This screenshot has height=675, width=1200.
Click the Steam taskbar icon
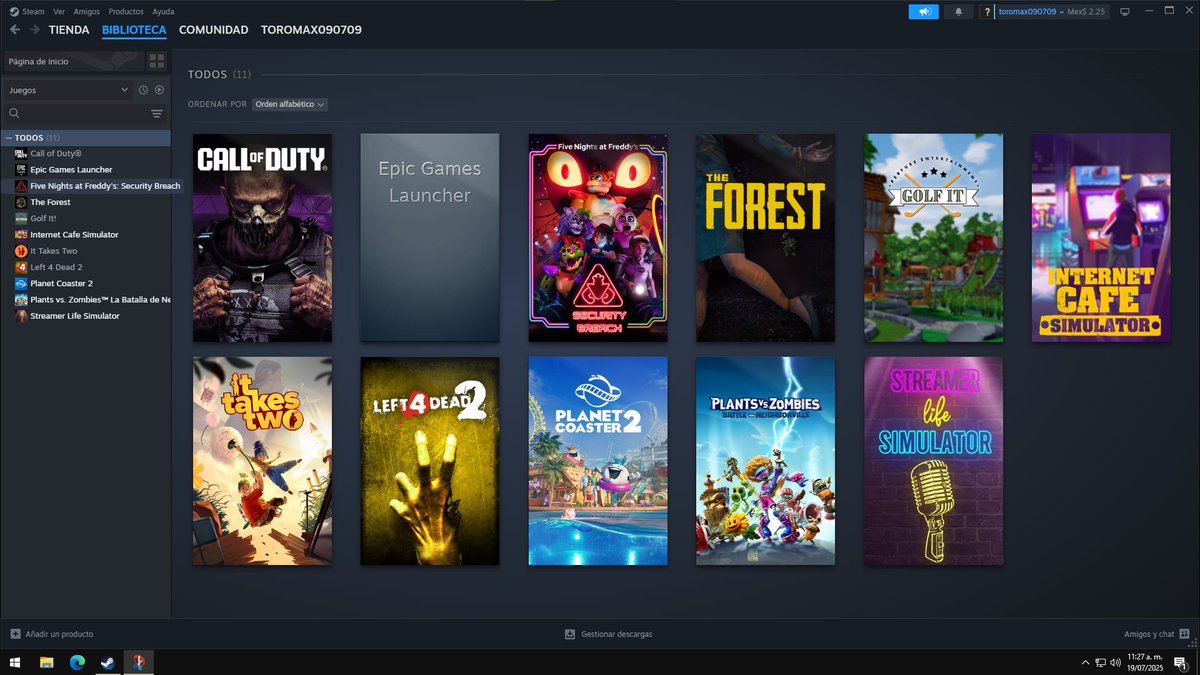point(107,662)
